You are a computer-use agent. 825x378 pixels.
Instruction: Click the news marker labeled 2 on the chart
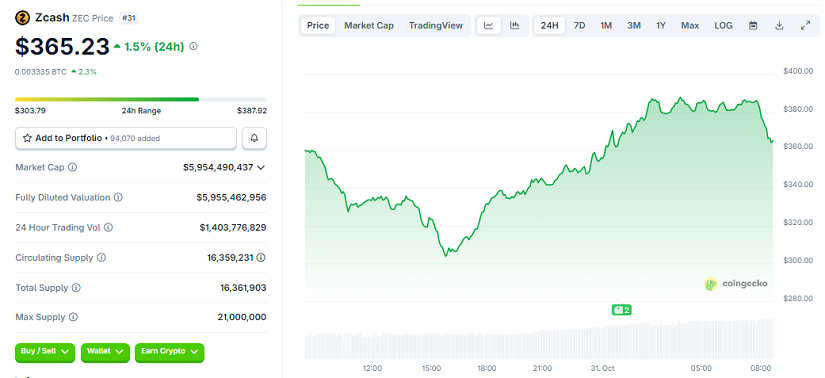point(621,310)
